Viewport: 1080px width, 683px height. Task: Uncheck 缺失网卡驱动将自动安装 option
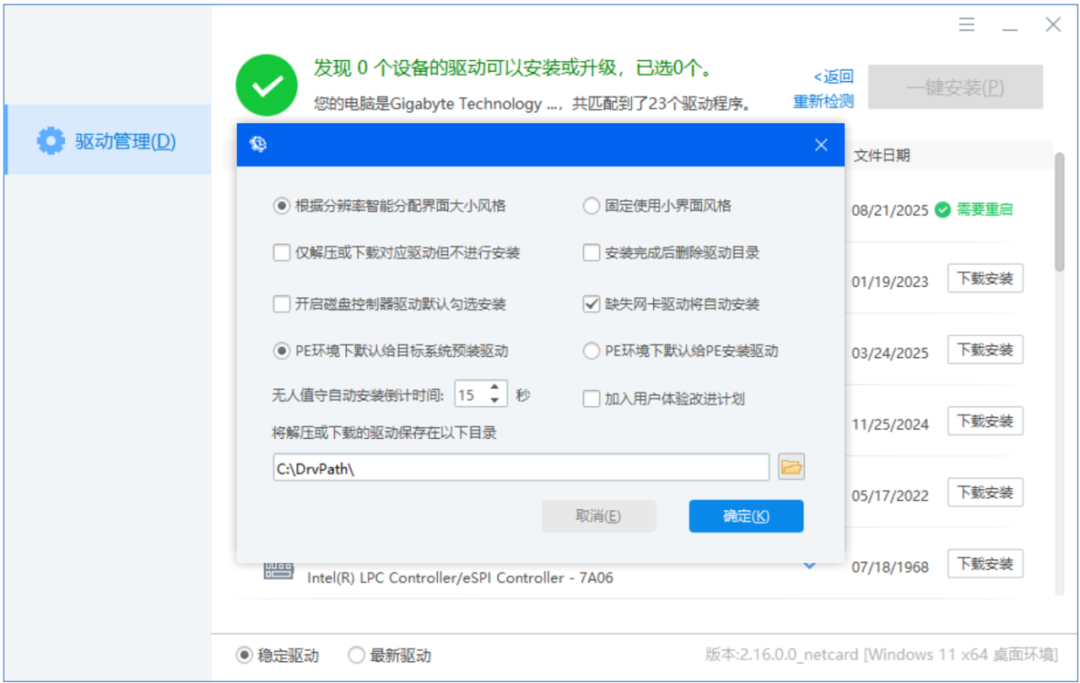(x=591, y=304)
